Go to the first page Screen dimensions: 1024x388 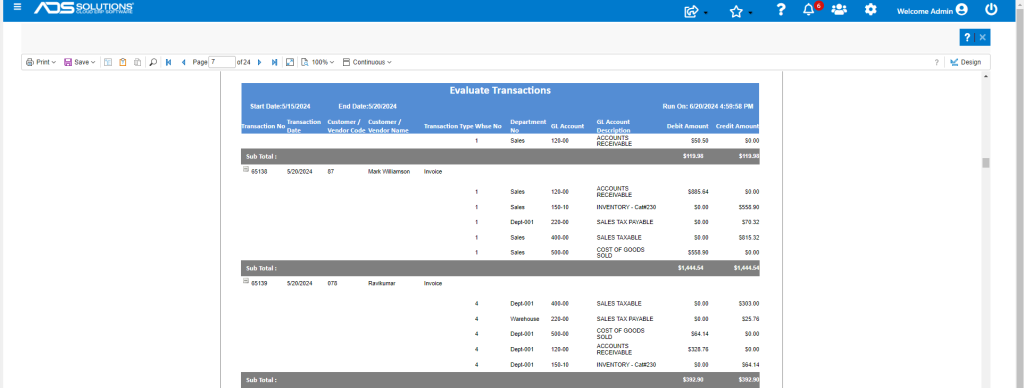168,62
